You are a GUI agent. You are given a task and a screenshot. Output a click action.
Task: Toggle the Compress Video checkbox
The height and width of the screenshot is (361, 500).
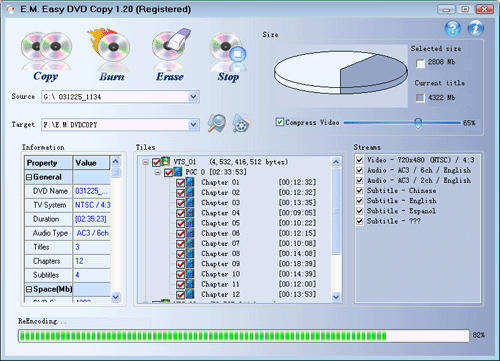point(280,122)
